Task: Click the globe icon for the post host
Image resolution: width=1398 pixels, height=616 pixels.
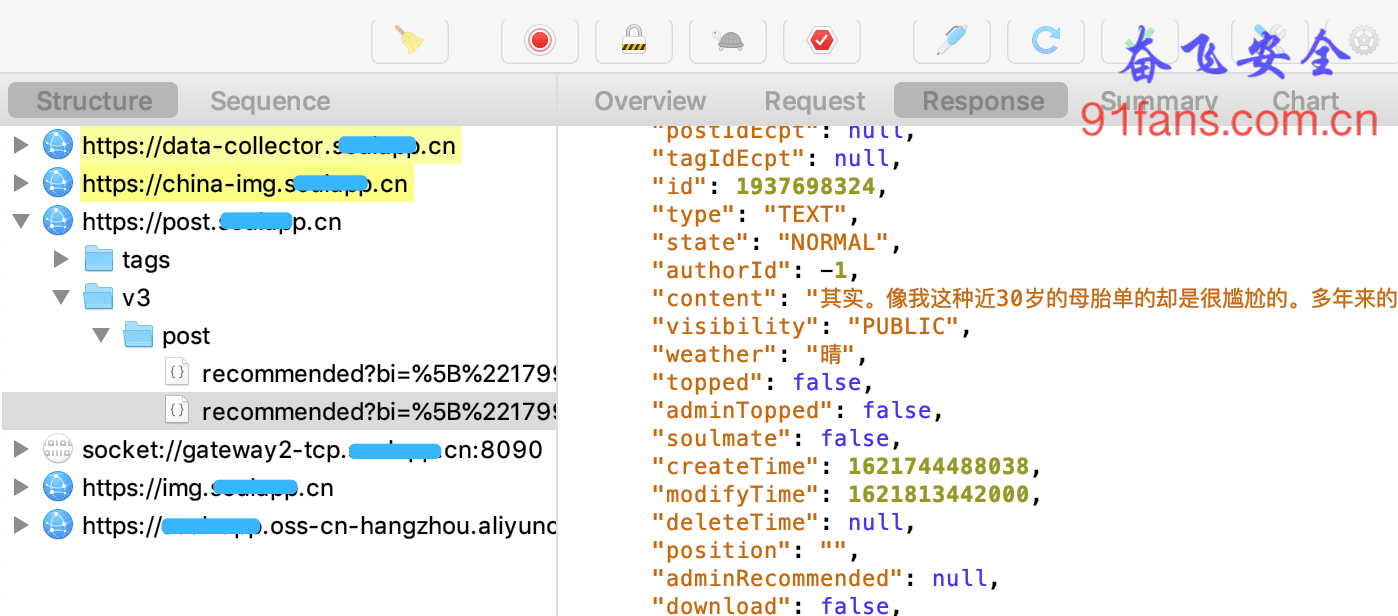Action: (x=58, y=222)
